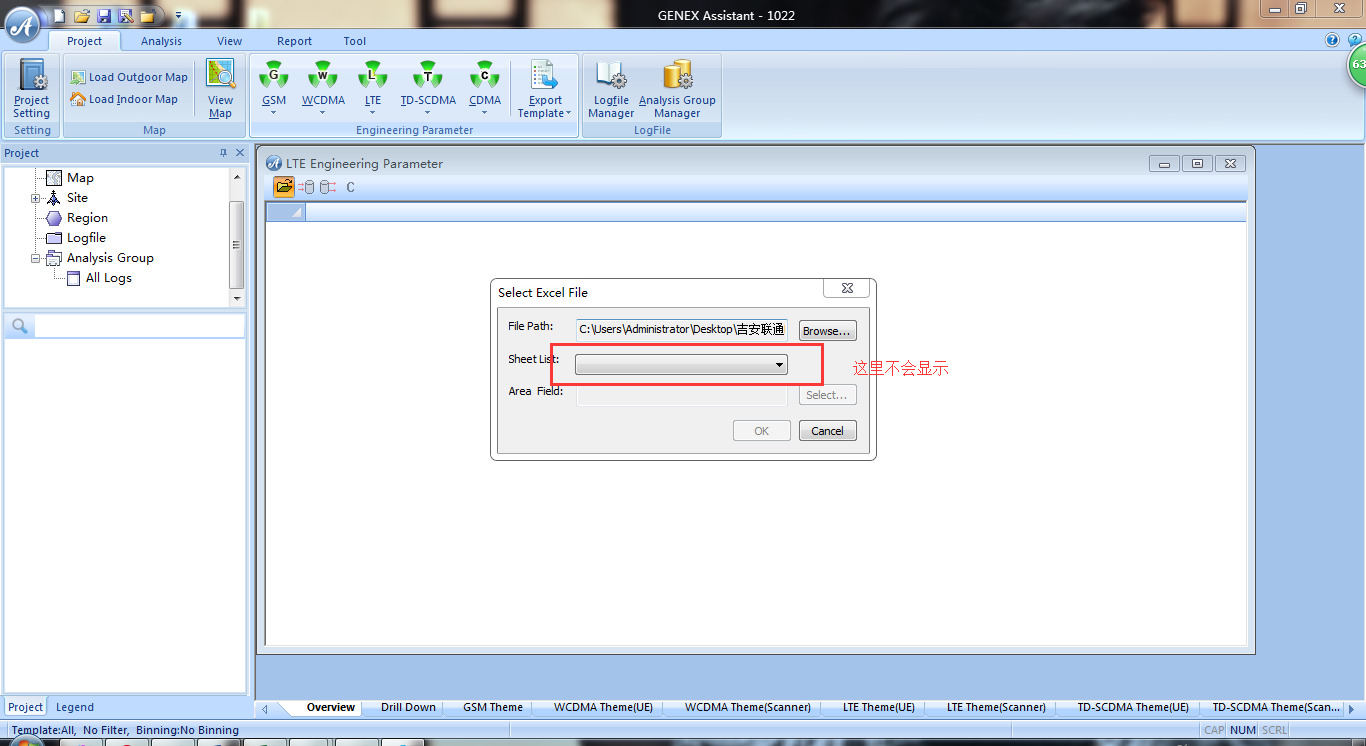Open Project Setting from the ribbon
This screenshot has width=1366, height=746.
coord(32,88)
